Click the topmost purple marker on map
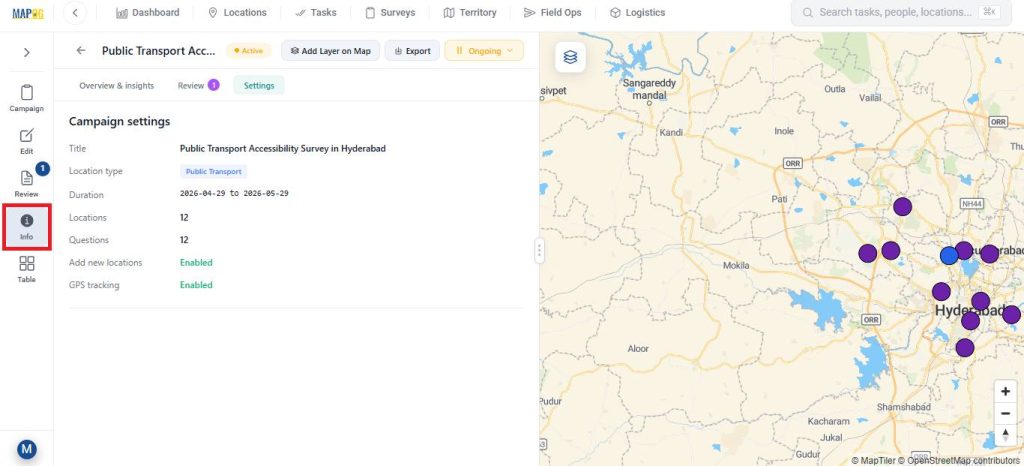 [x=903, y=207]
